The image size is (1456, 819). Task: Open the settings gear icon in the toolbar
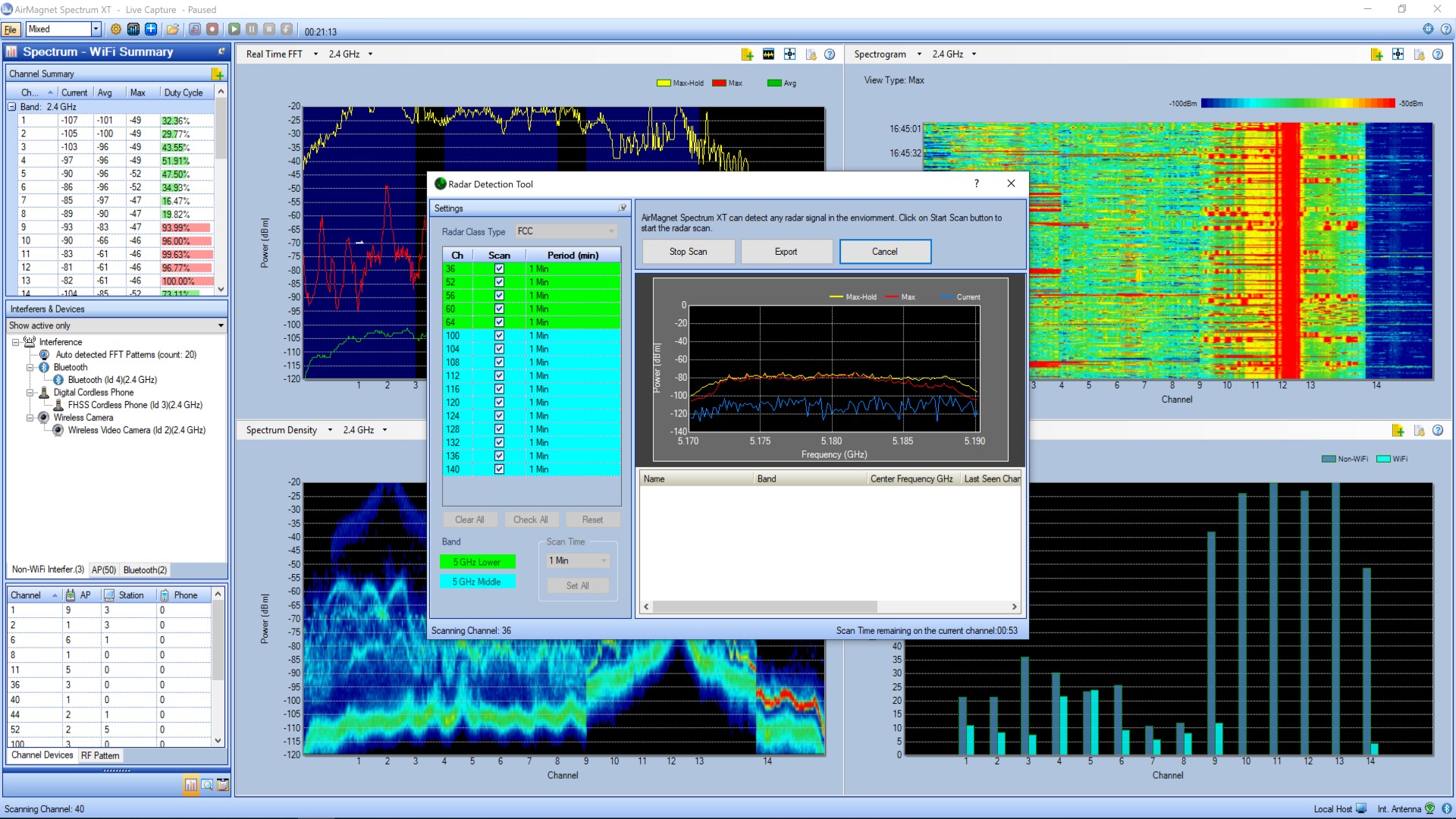116,29
